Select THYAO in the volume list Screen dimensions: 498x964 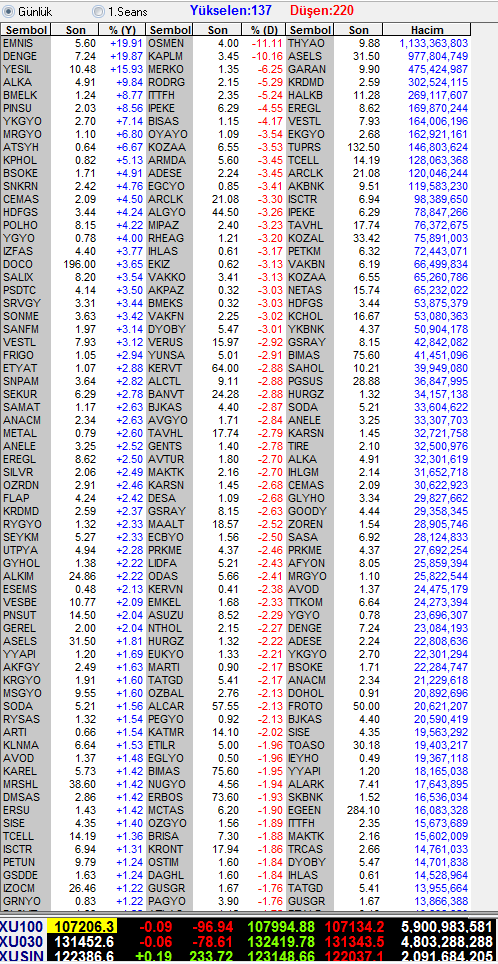click(307, 43)
